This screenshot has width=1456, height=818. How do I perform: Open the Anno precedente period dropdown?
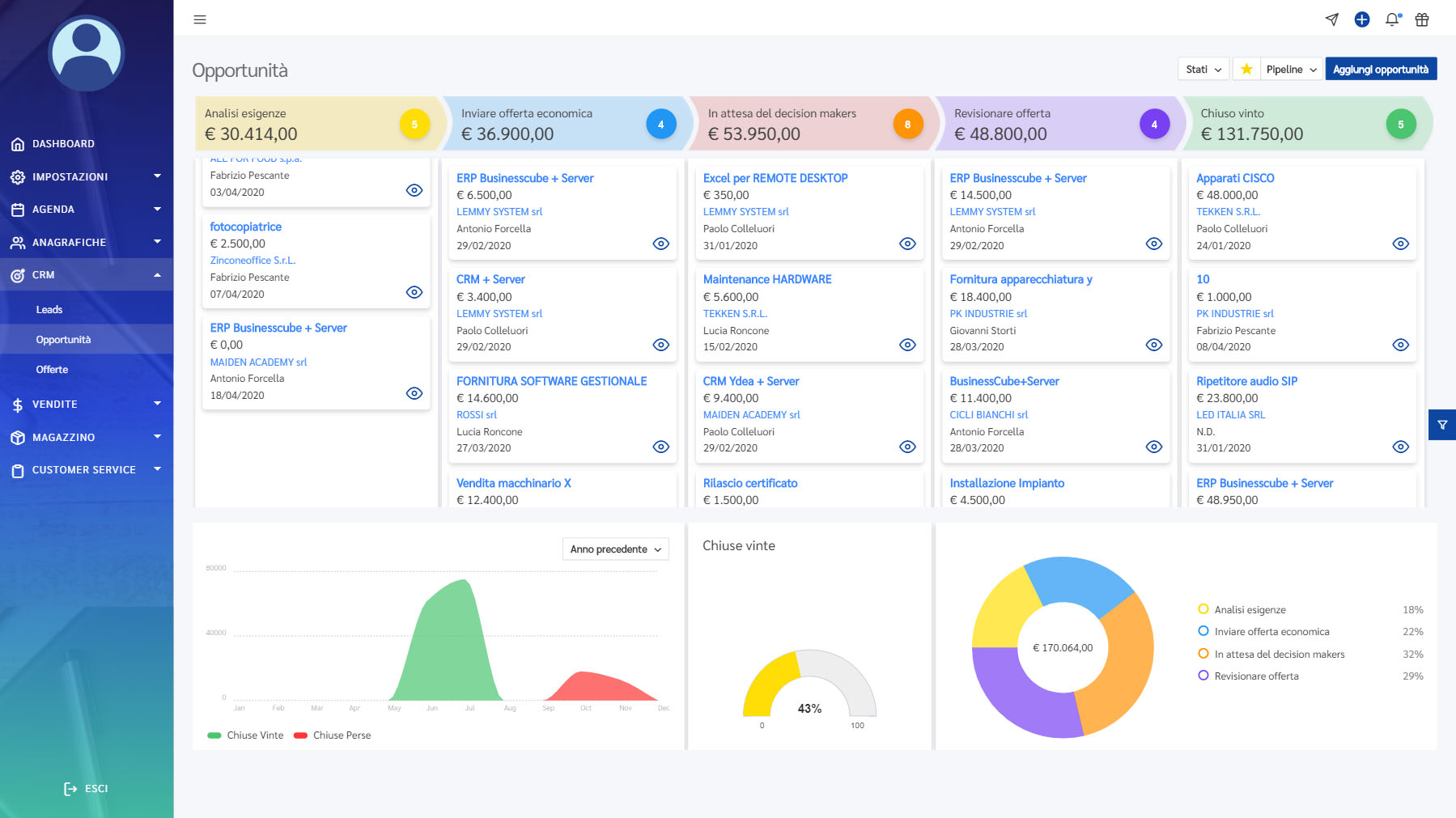(x=616, y=549)
